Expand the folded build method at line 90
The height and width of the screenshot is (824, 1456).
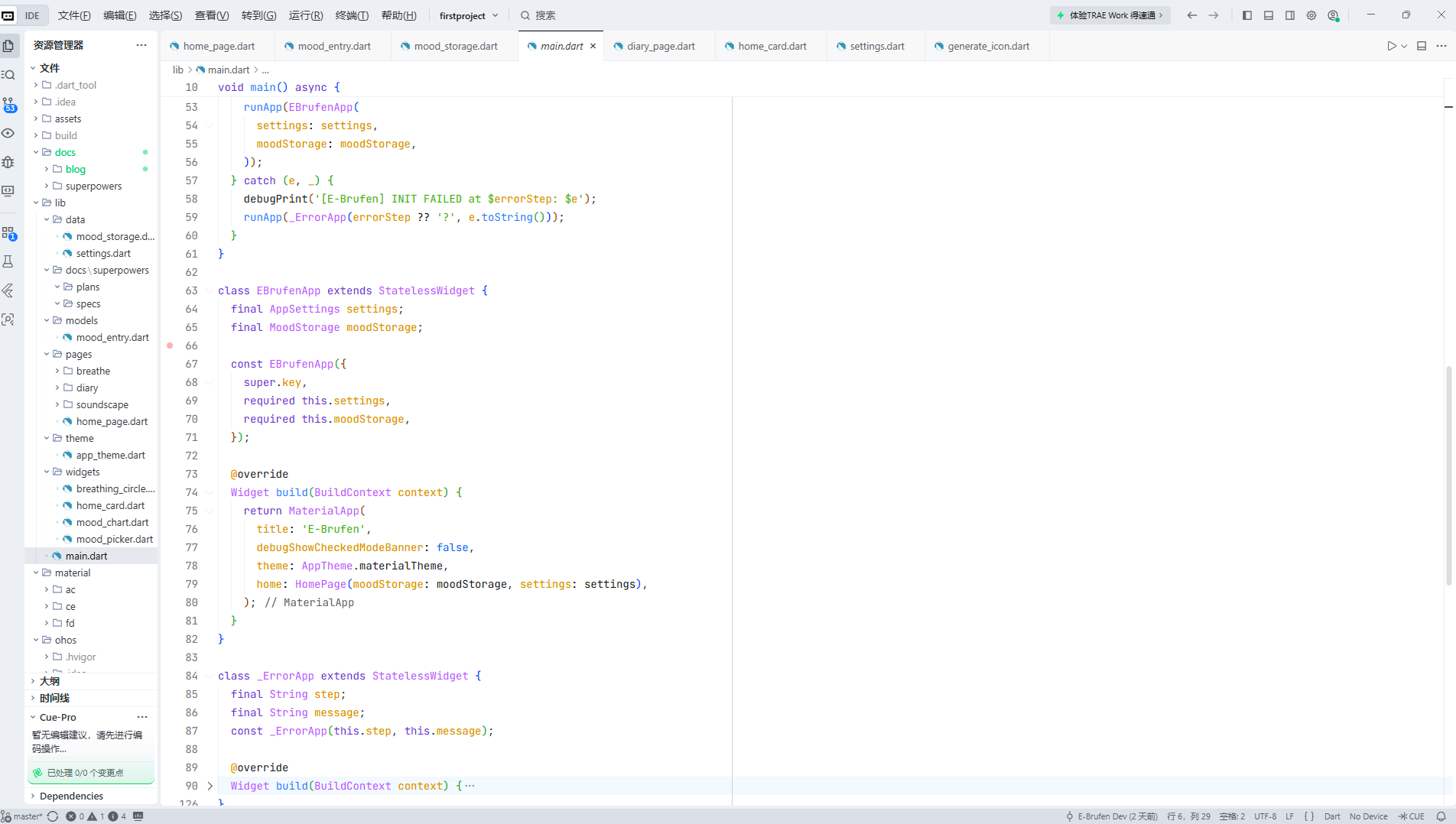click(x=210, y=786)
